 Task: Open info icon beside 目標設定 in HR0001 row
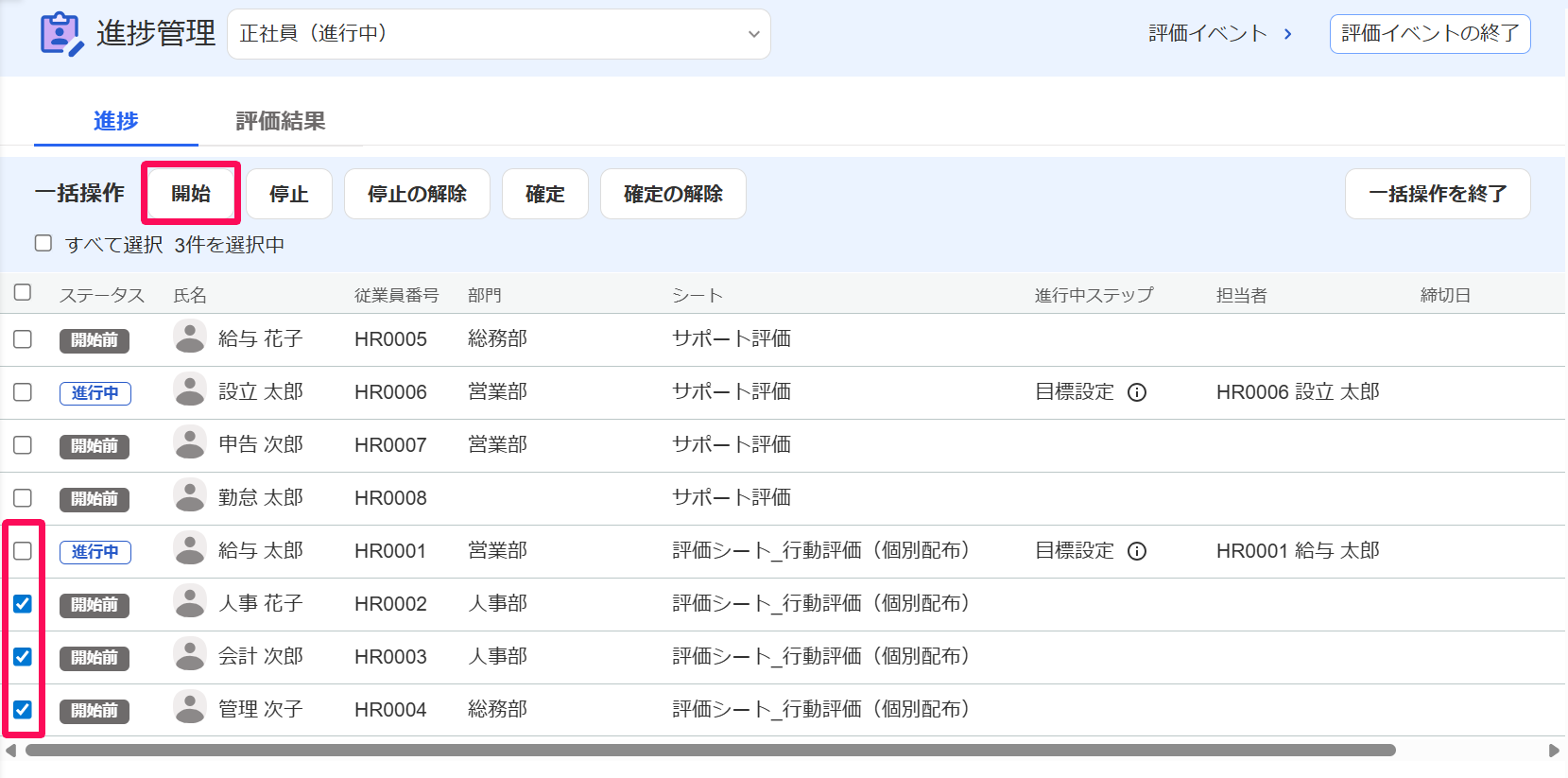coord(1137,551)
